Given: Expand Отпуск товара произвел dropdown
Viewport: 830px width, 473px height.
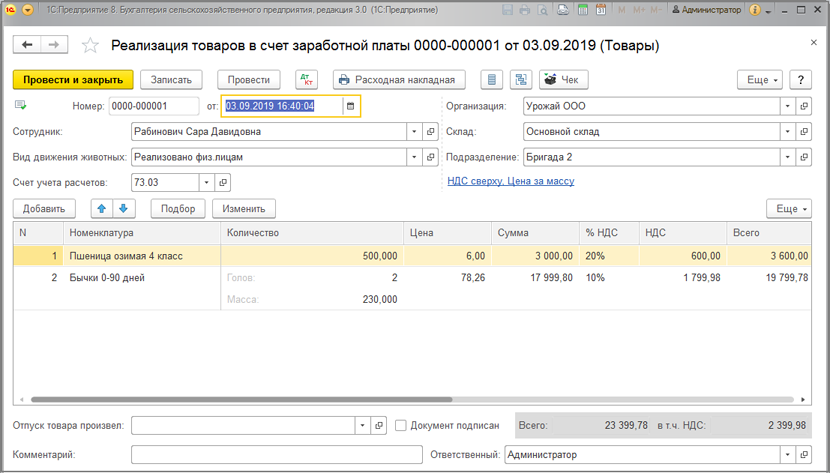Looking at the screenshot, I should point(363,425).
